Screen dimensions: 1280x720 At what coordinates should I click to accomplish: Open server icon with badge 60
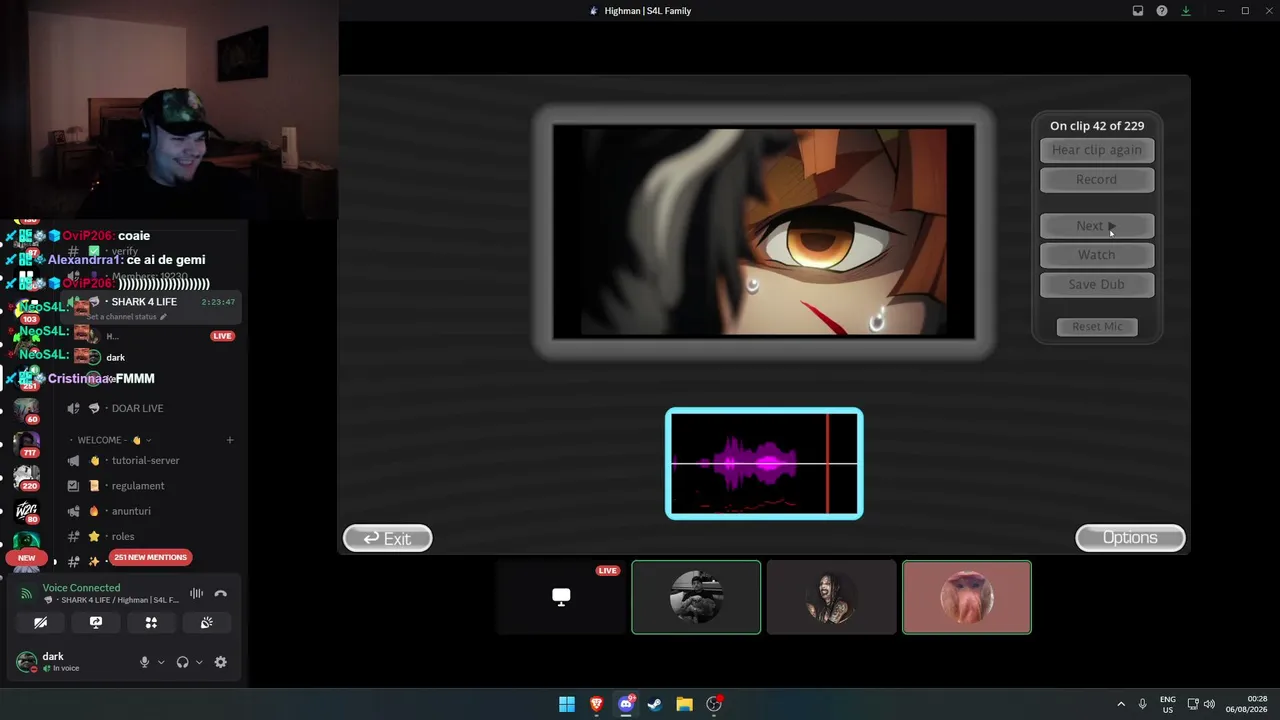click(x=27, y=410)
